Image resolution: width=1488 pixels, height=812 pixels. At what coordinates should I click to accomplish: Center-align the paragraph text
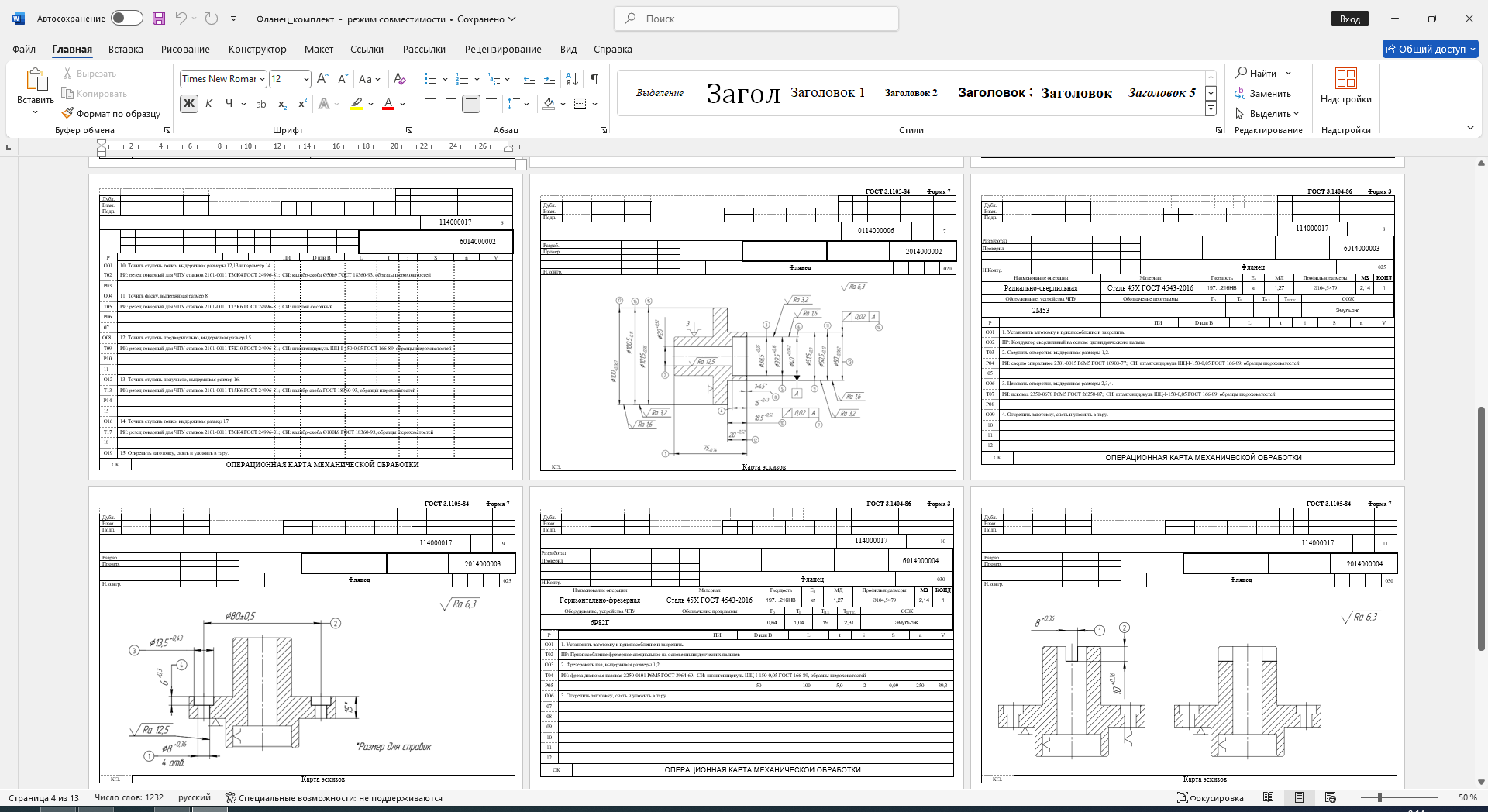(450, 104)
